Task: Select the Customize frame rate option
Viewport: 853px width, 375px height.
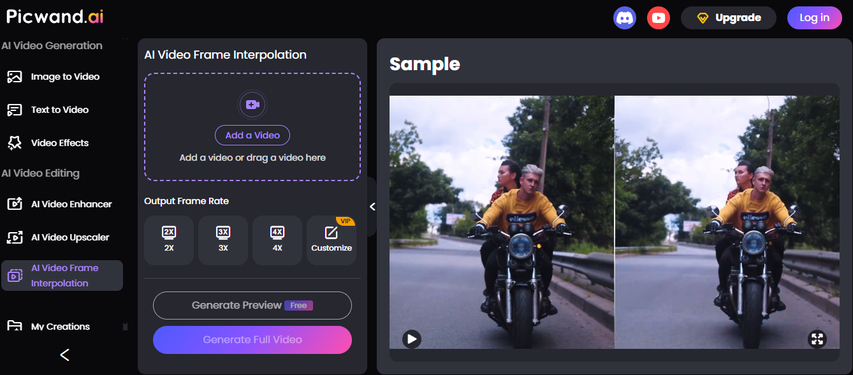Action: pyautogui.click(x=331, y=240)
